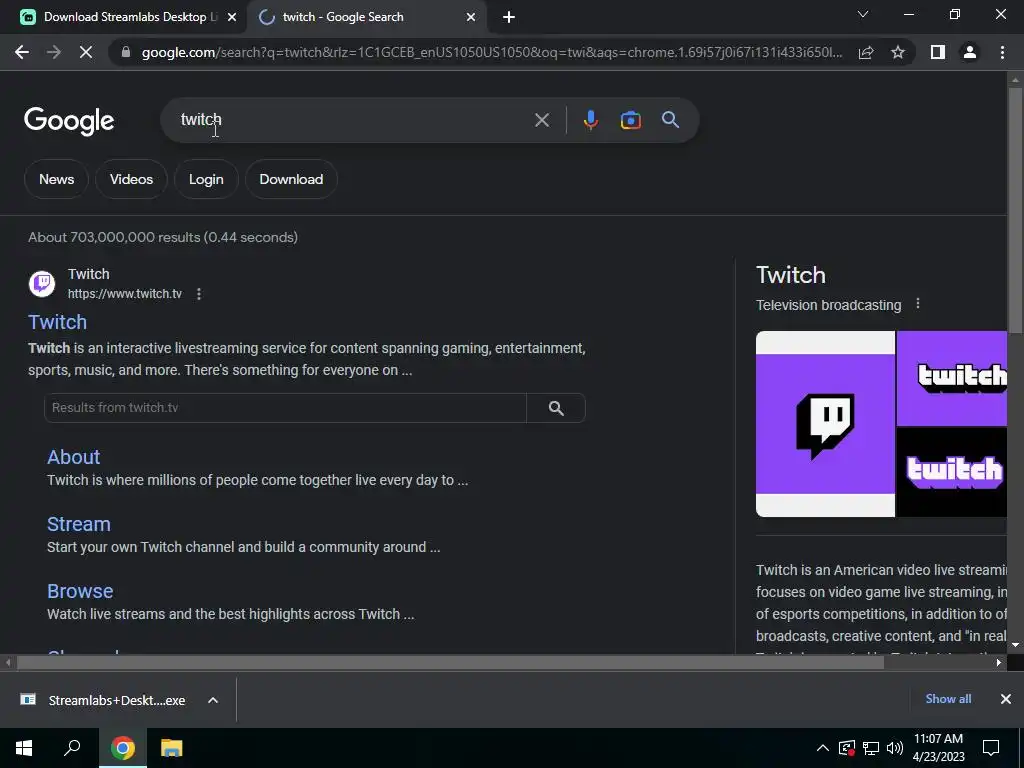Click Show all downloads

tap(948, 699)
